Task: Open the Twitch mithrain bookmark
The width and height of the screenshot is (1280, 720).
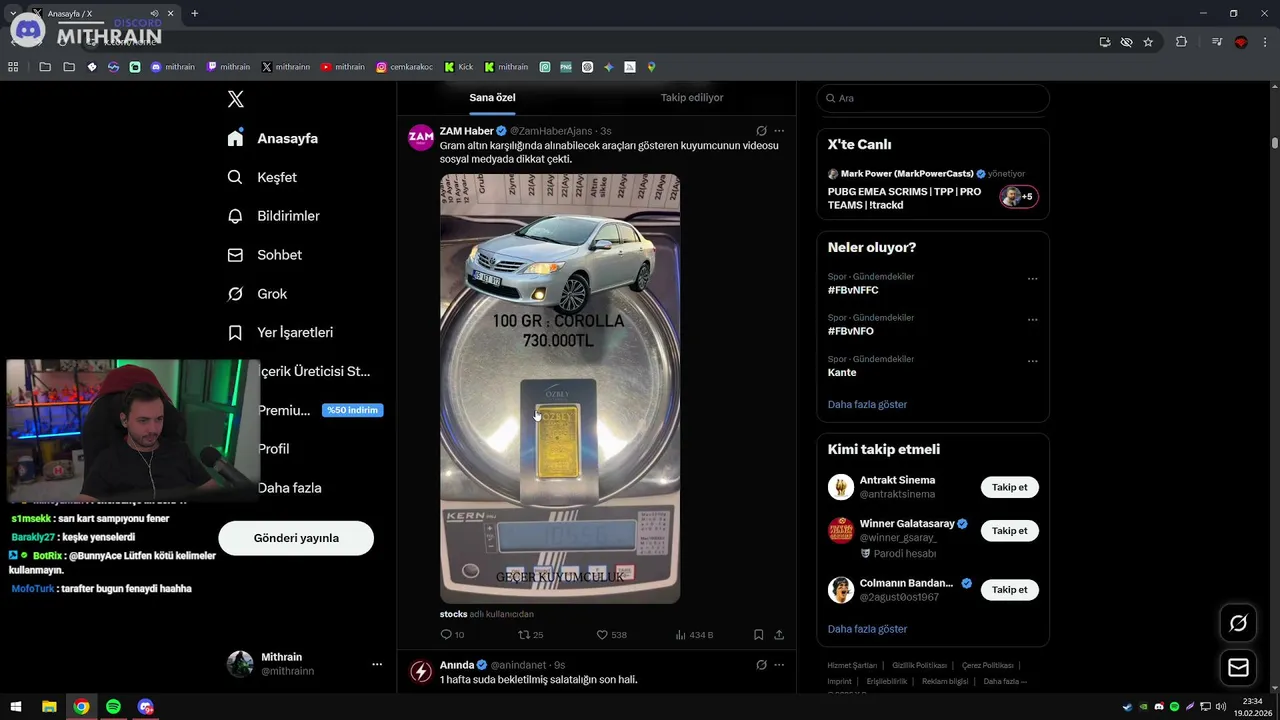Action: 229,67
